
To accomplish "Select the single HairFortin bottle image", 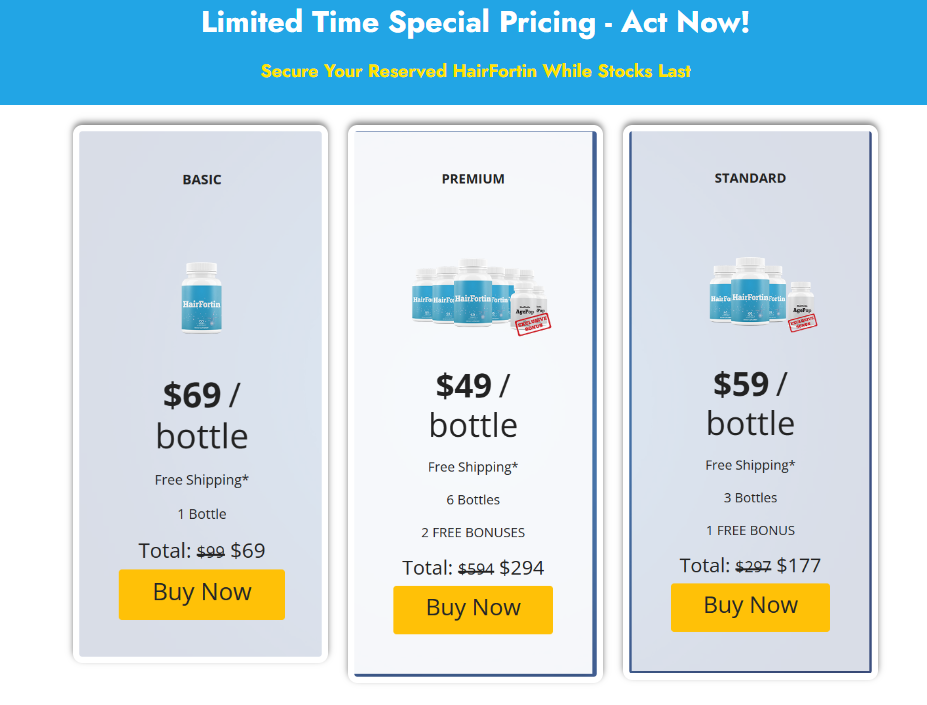I will (202, 297).
